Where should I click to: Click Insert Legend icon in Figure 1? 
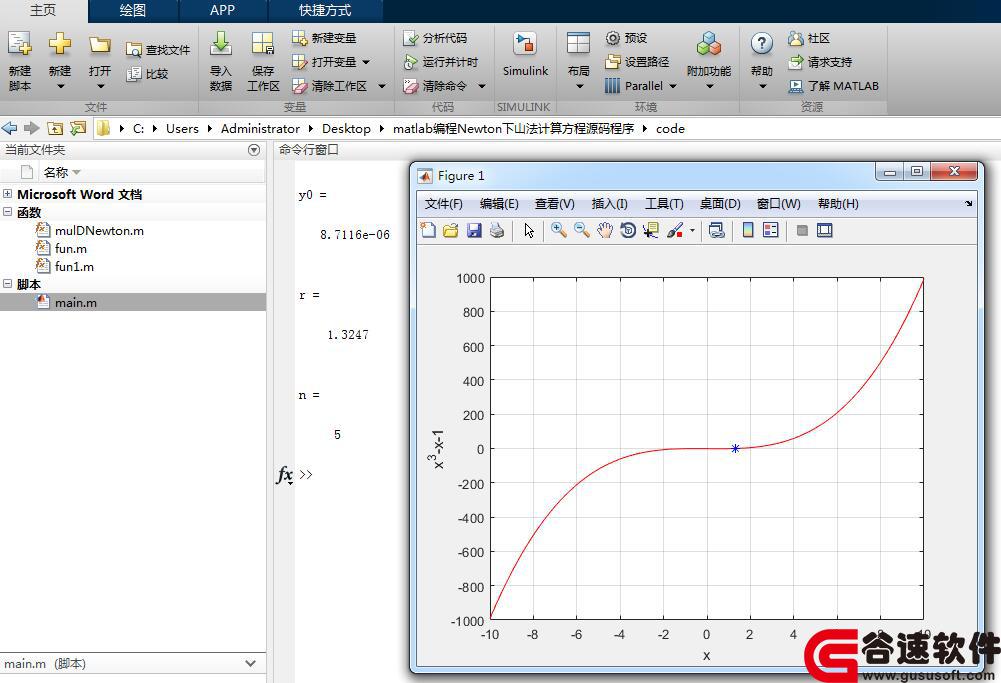coord(771,230)
